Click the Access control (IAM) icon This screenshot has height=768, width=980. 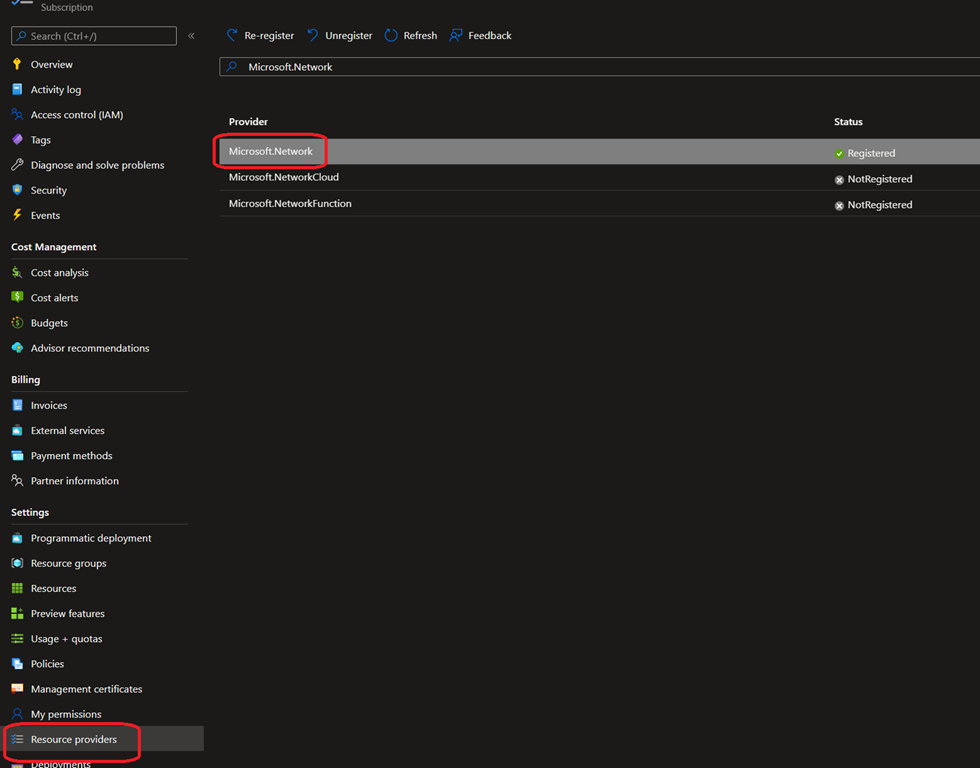[x=17, y=115]
